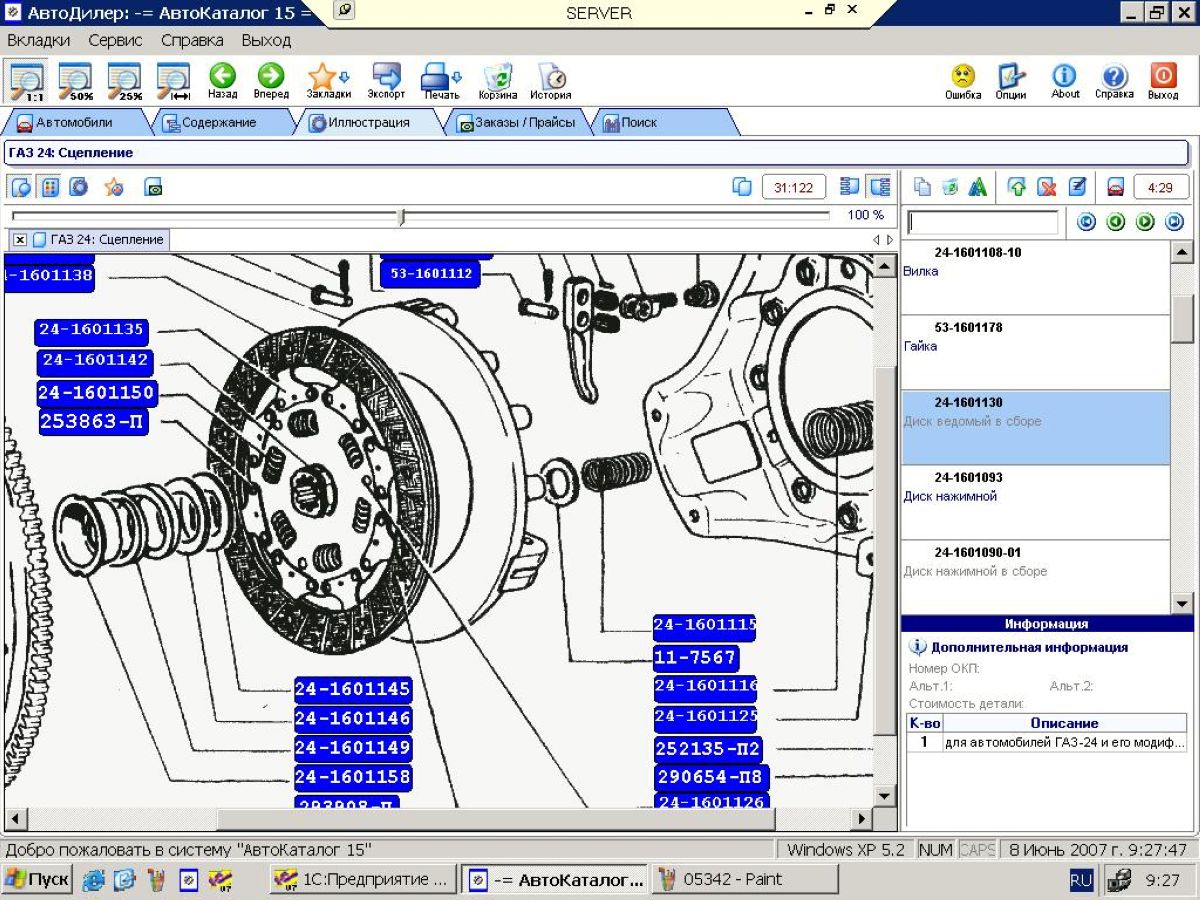Open the Вкладки menu
The height and width of the screenshot is (900, 1200).
click(39, 41)
